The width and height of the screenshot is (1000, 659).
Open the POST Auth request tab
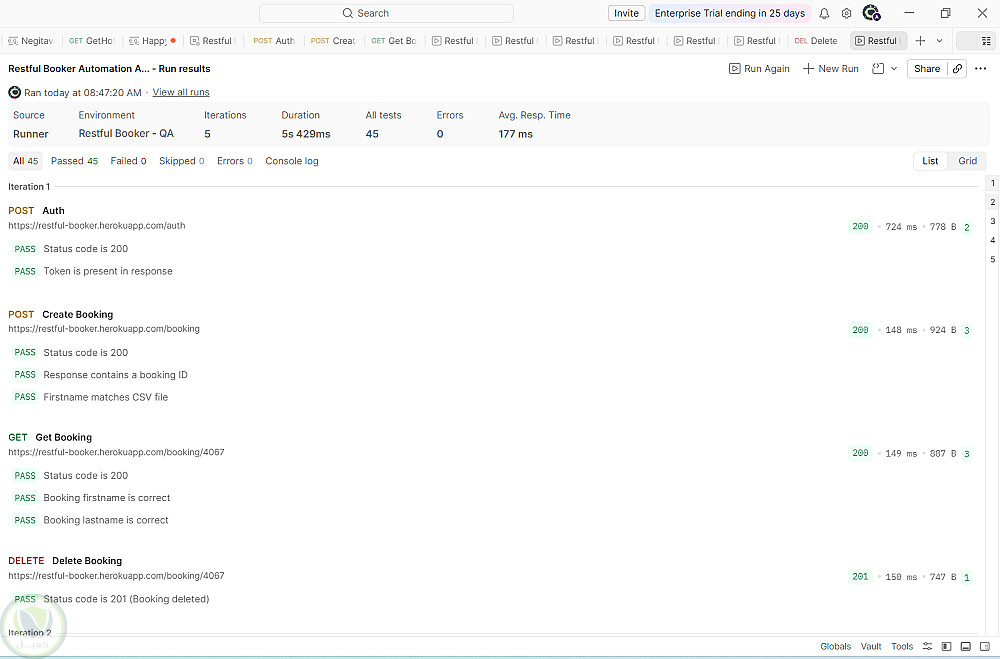[x=274, y=41]
